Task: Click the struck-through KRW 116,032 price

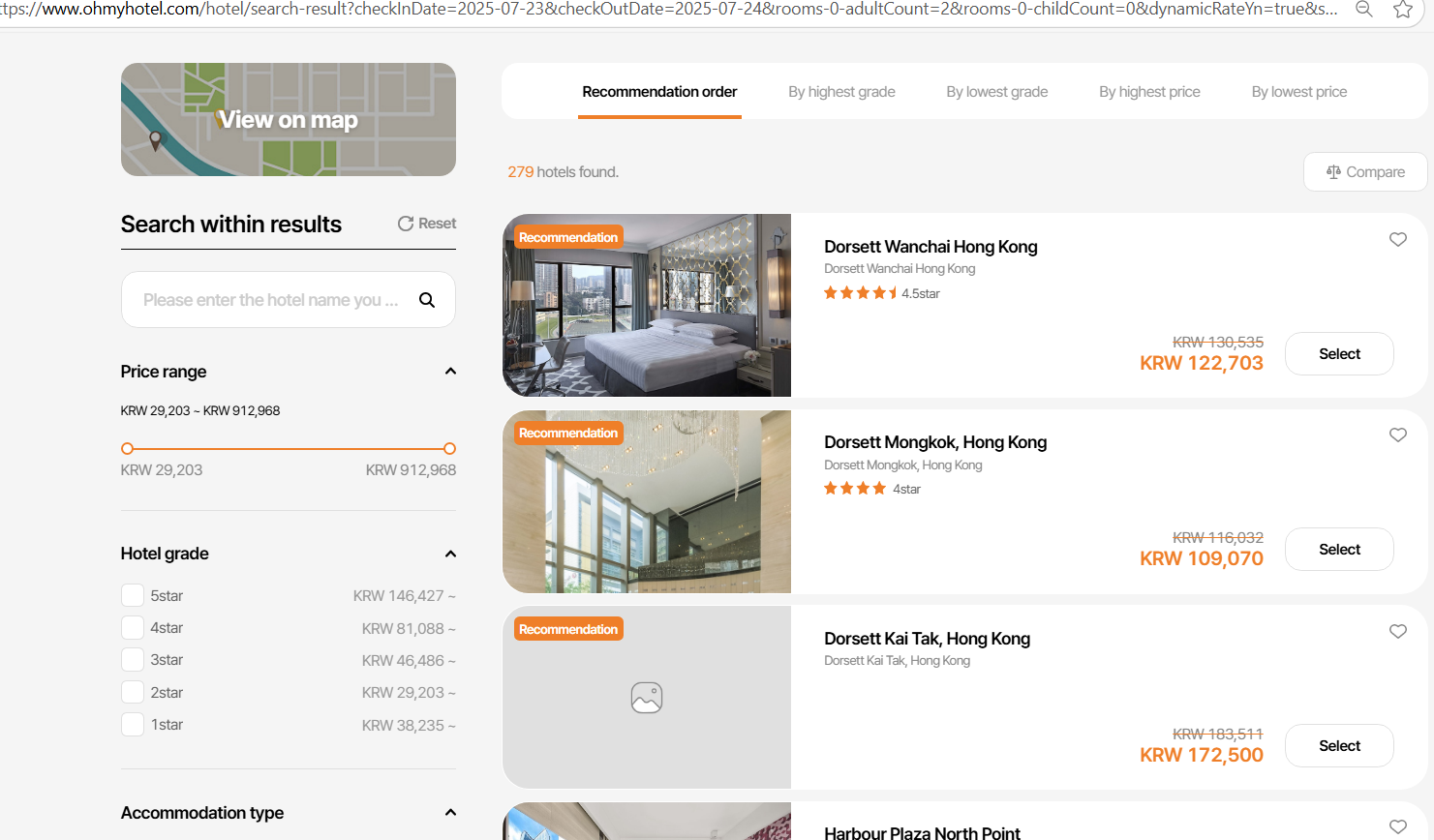Action: (x=1218, y=538)
